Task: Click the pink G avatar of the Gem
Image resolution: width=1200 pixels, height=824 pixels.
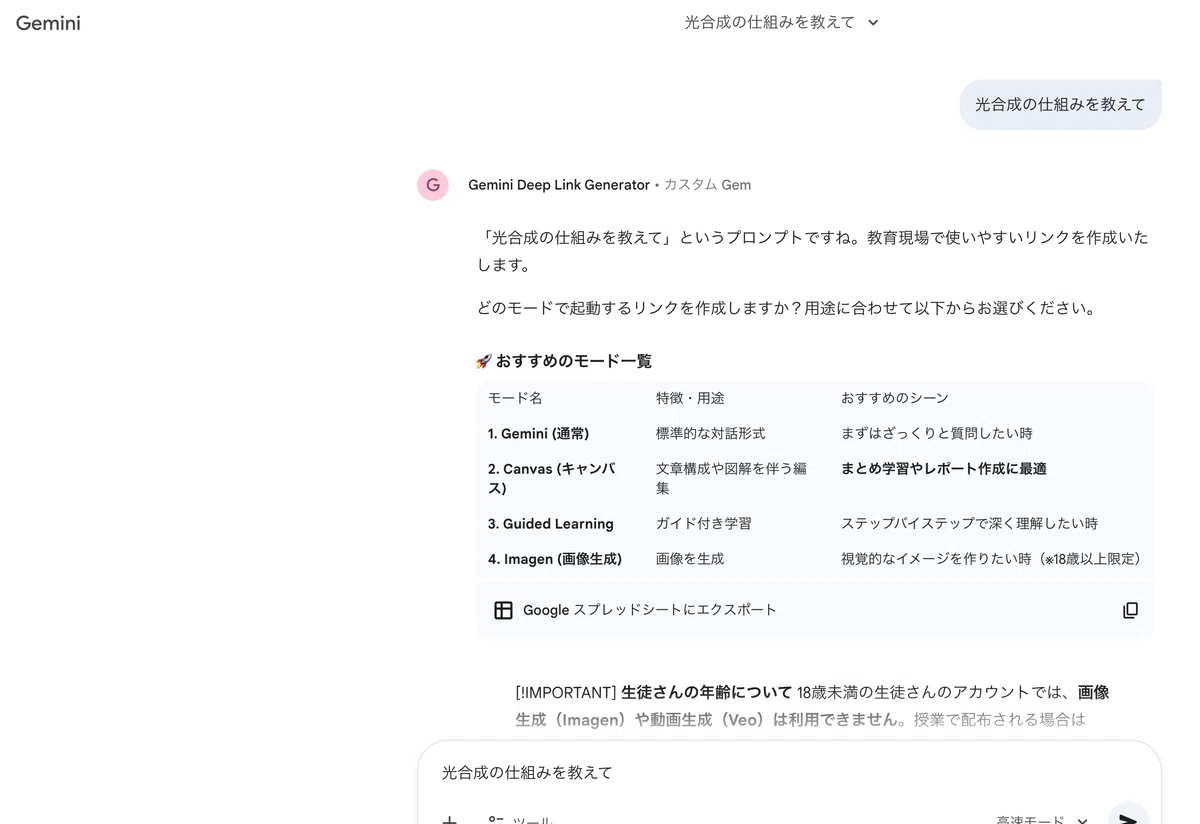Action: click(x=433, y=185)
